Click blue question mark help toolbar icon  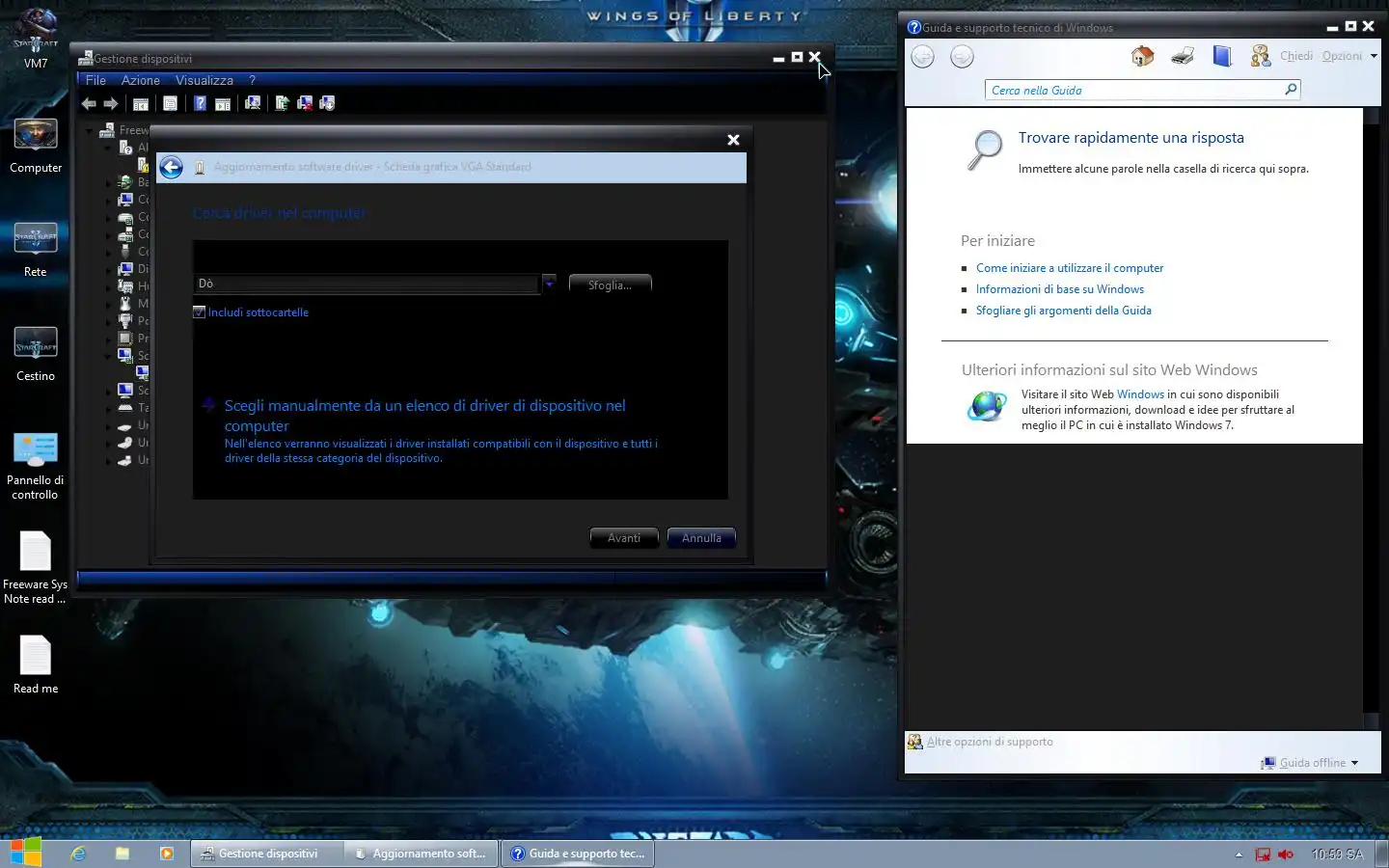pyautogui.click(x=200, y=103)
